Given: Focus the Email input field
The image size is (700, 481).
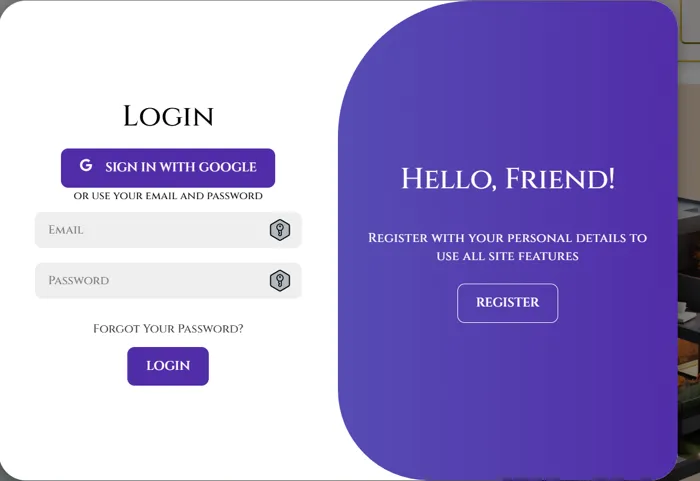Looking at the screenshot, I should click(x=168, y=230).
